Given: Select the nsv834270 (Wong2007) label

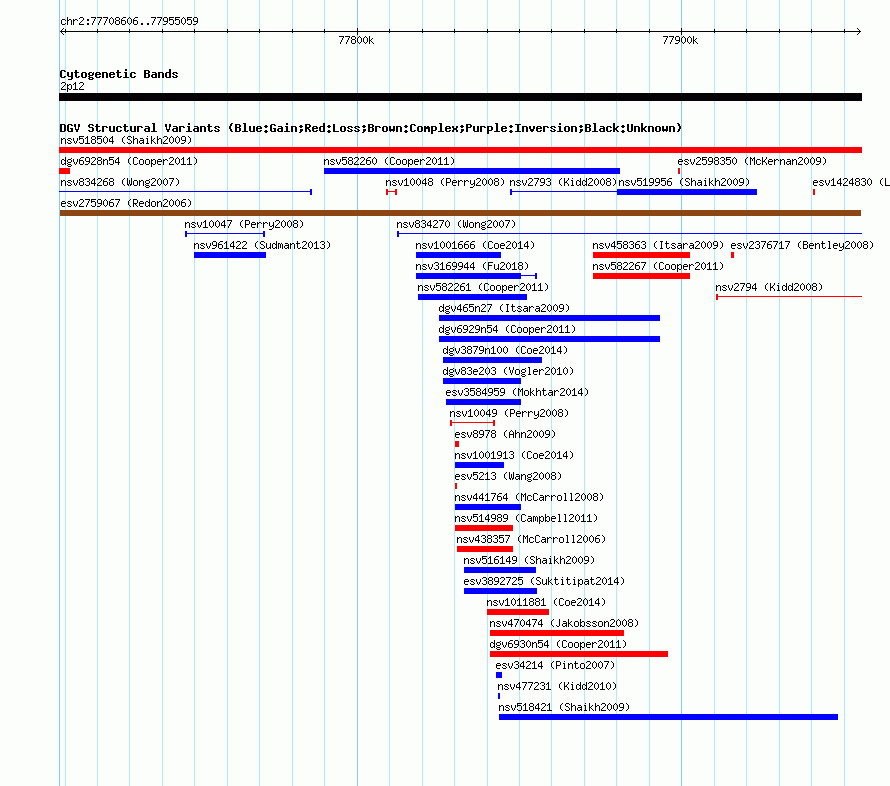Looking at the screenshot, I should click(456, 224).
